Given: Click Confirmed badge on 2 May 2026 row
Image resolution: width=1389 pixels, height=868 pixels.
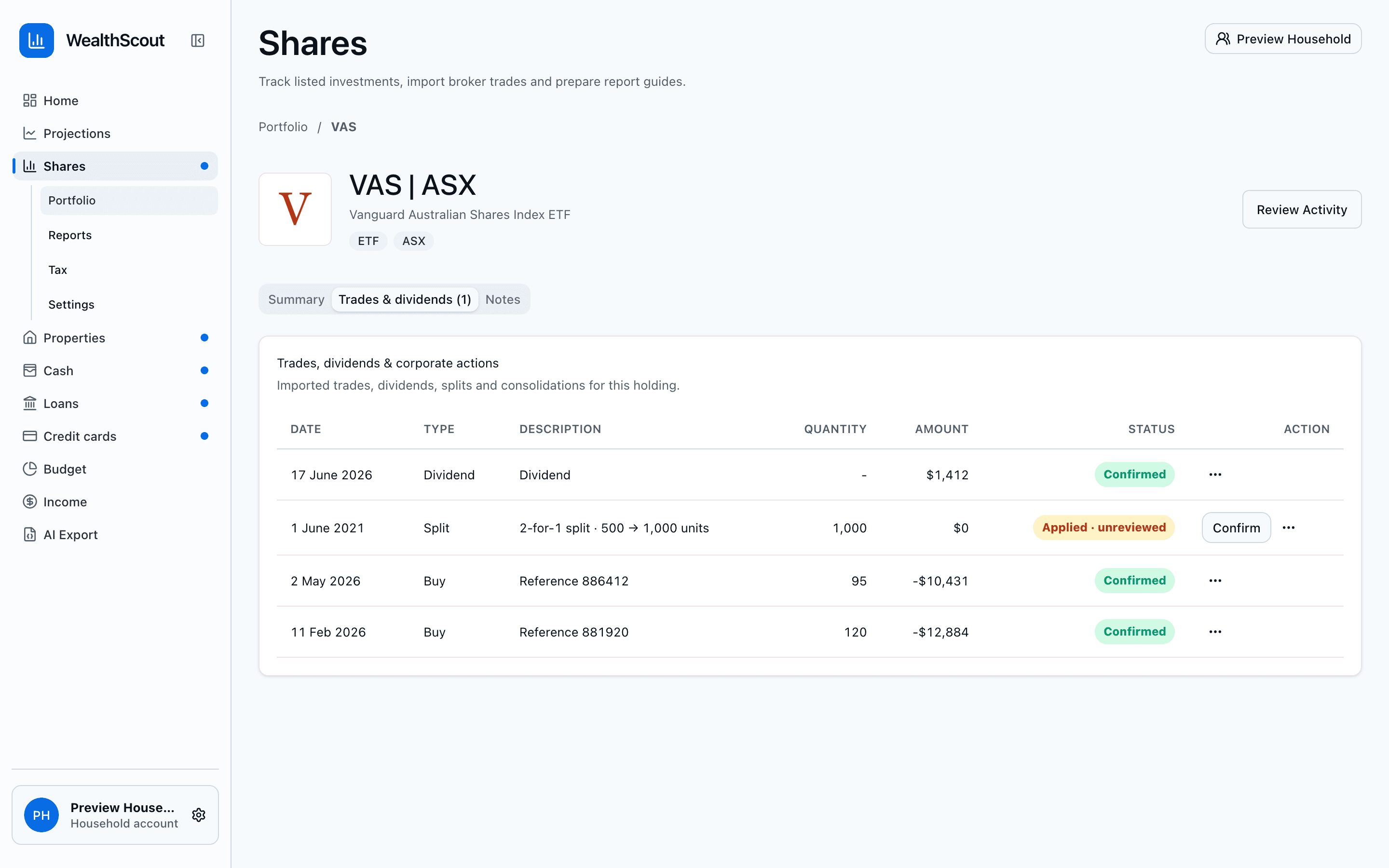Looking at the screenshot, I should (1134, 581).
